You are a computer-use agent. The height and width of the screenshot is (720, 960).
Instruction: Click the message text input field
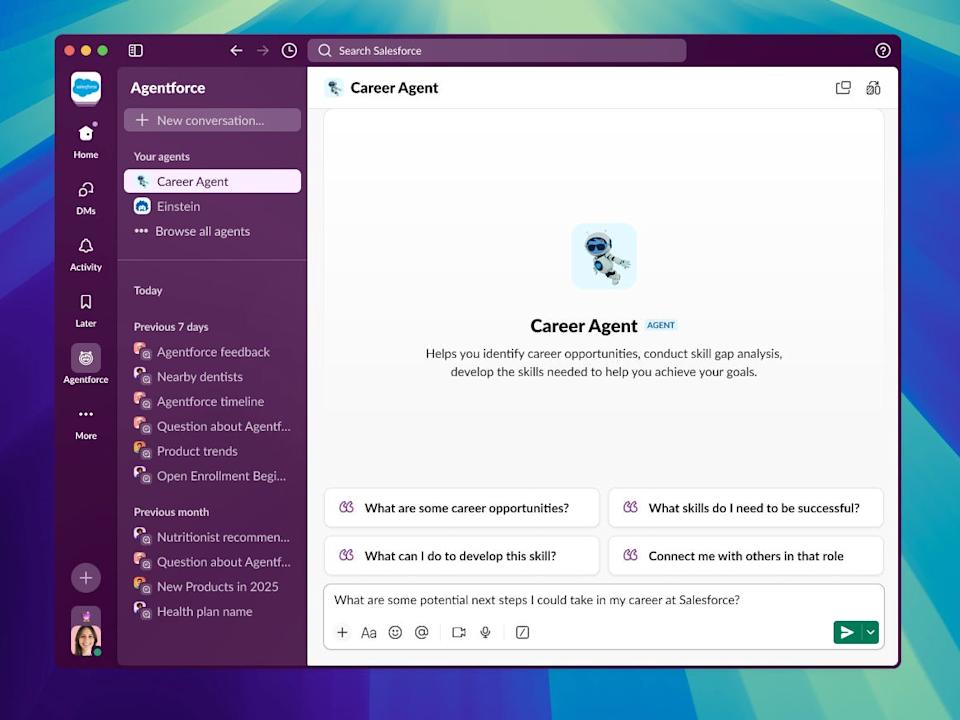(x=604, y=600)
